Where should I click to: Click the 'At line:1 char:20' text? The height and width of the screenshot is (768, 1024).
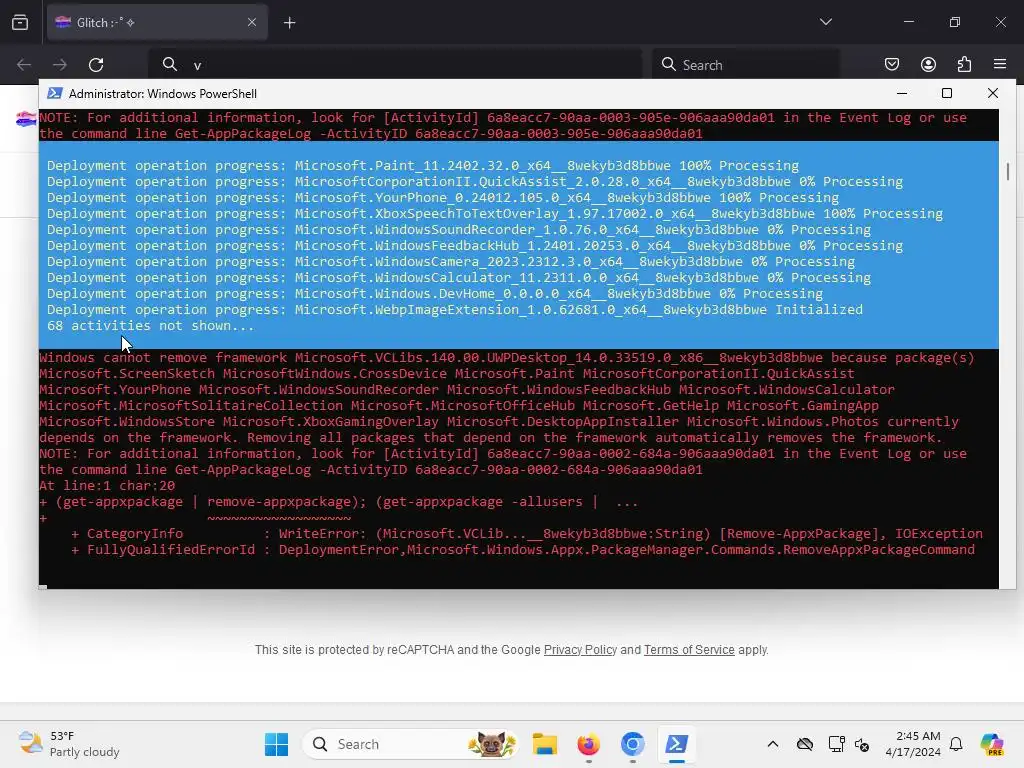click(x=107, y=486)
